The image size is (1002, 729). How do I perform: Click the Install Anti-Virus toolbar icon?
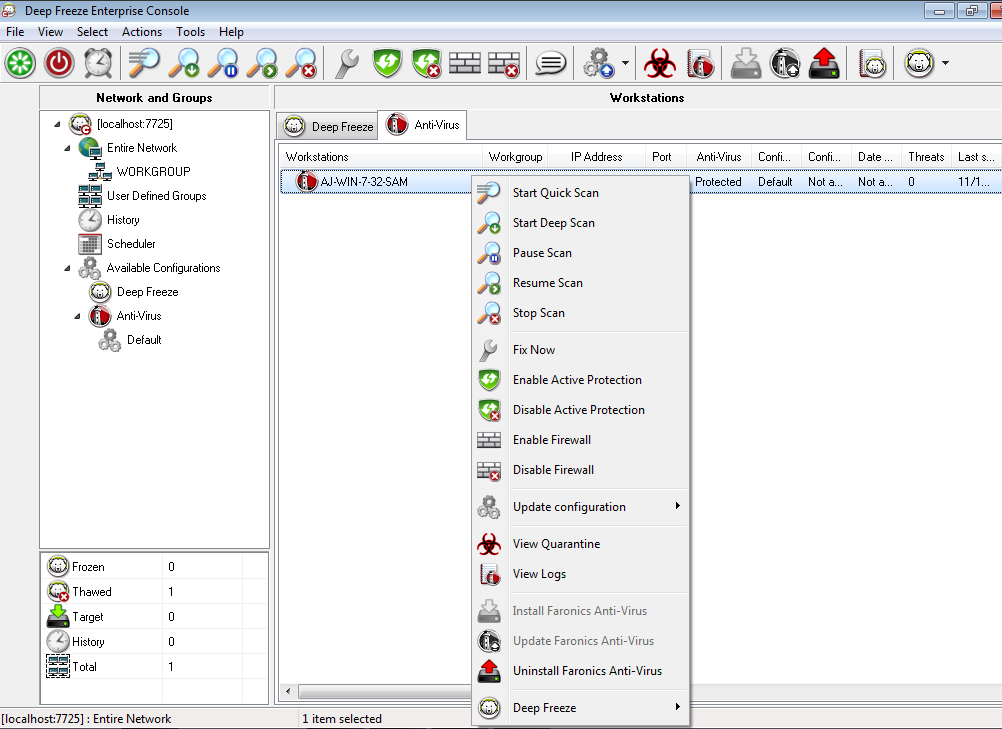tap(746, 63)
